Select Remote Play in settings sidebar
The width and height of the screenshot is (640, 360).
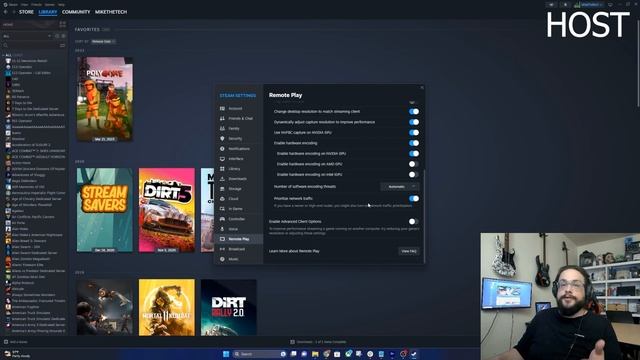[238, 239]
